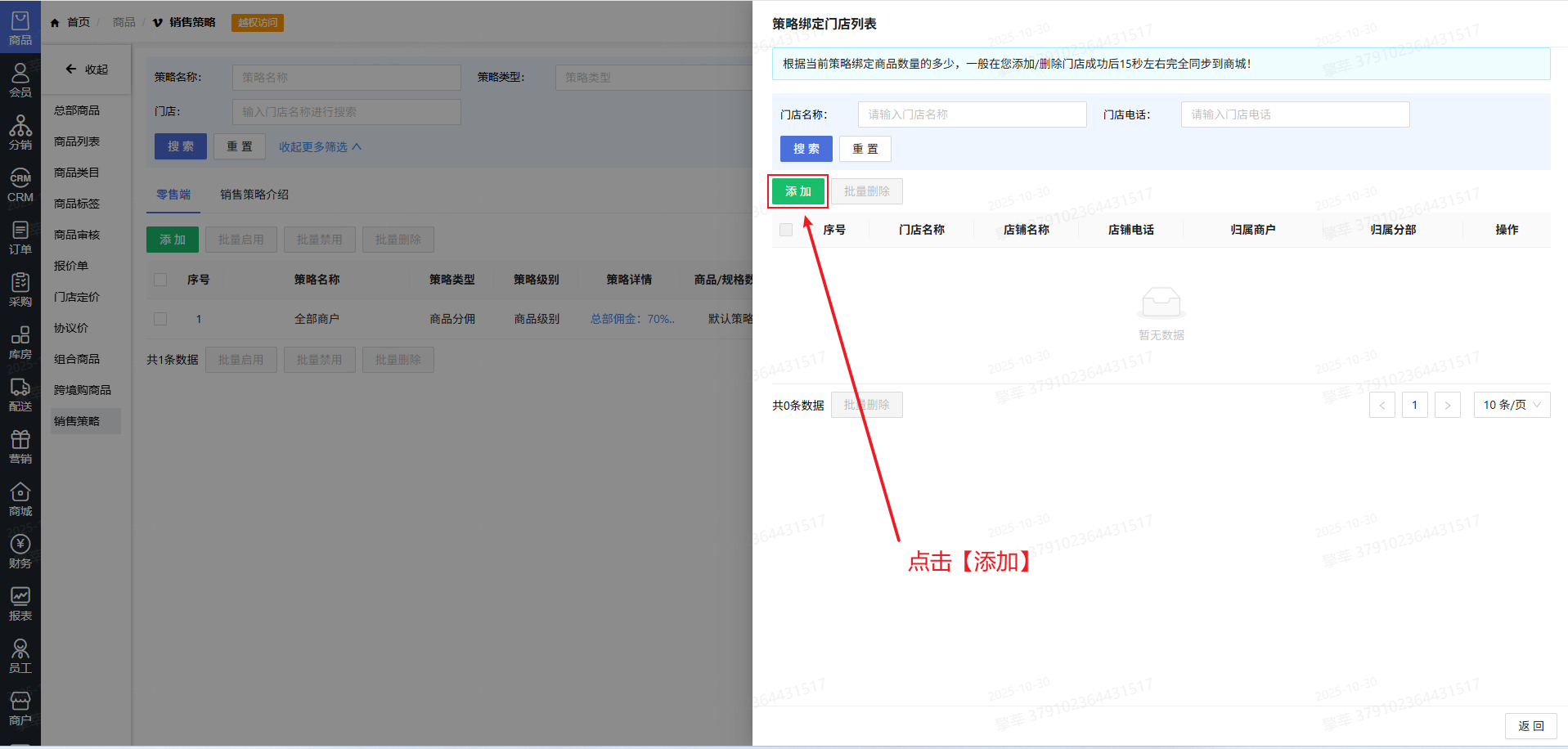Viewport: 1568px width, 749px height.
Task: Switch to the 销售策略介绍 tab
Action: tap(254, 195)
